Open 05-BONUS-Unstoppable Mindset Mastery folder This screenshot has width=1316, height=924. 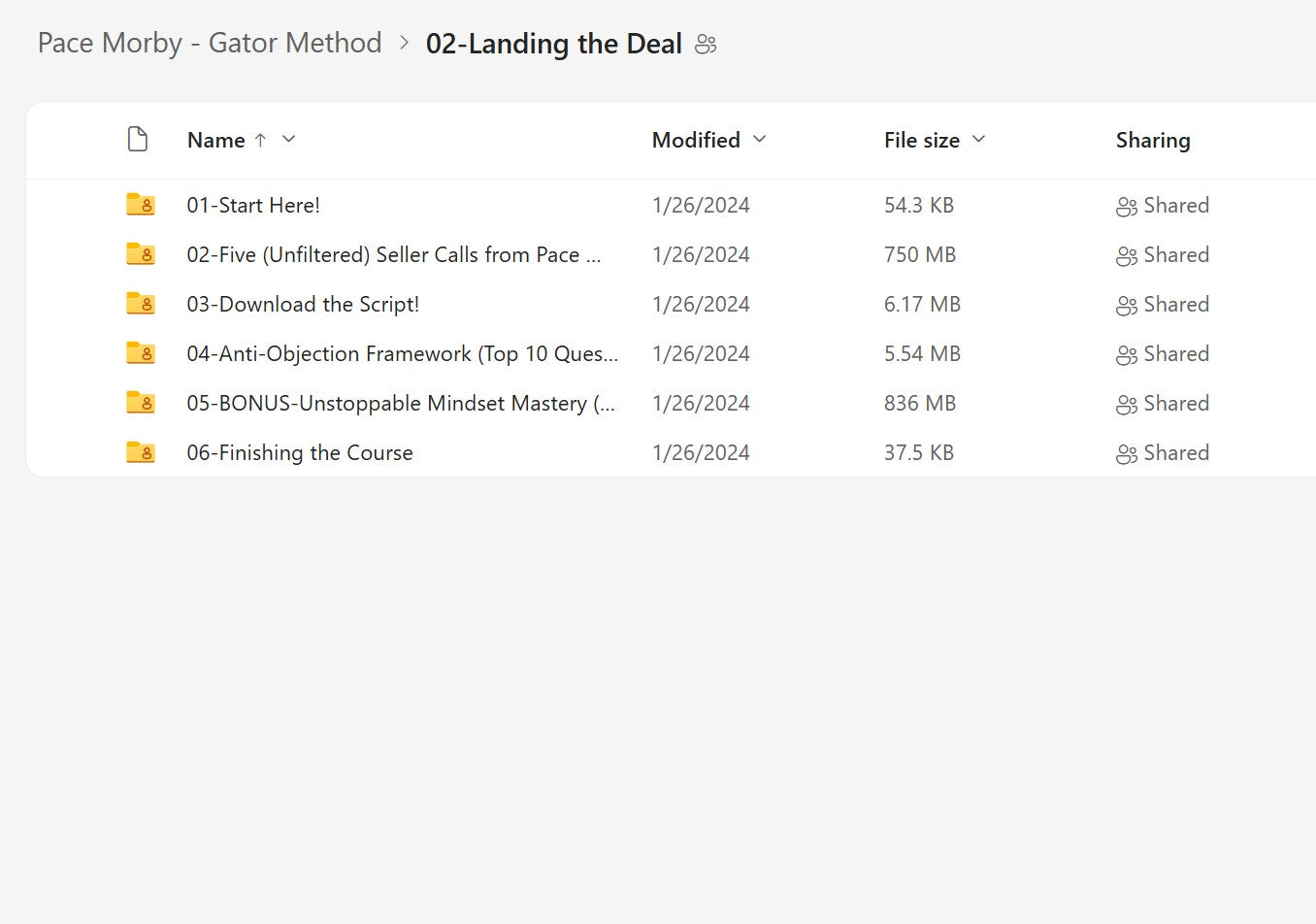coord(401,403)
